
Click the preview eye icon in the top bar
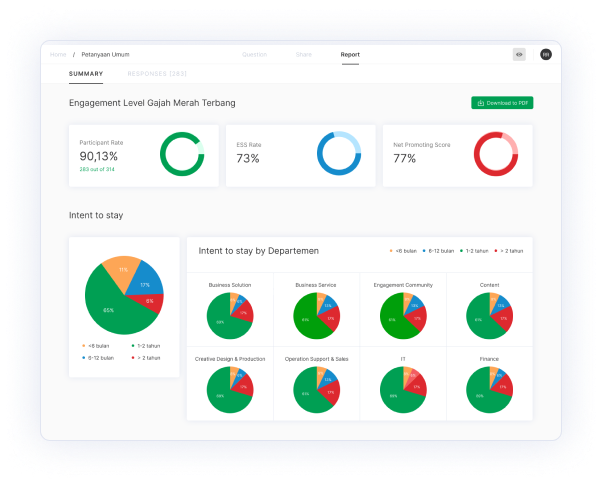click(518, 54)
